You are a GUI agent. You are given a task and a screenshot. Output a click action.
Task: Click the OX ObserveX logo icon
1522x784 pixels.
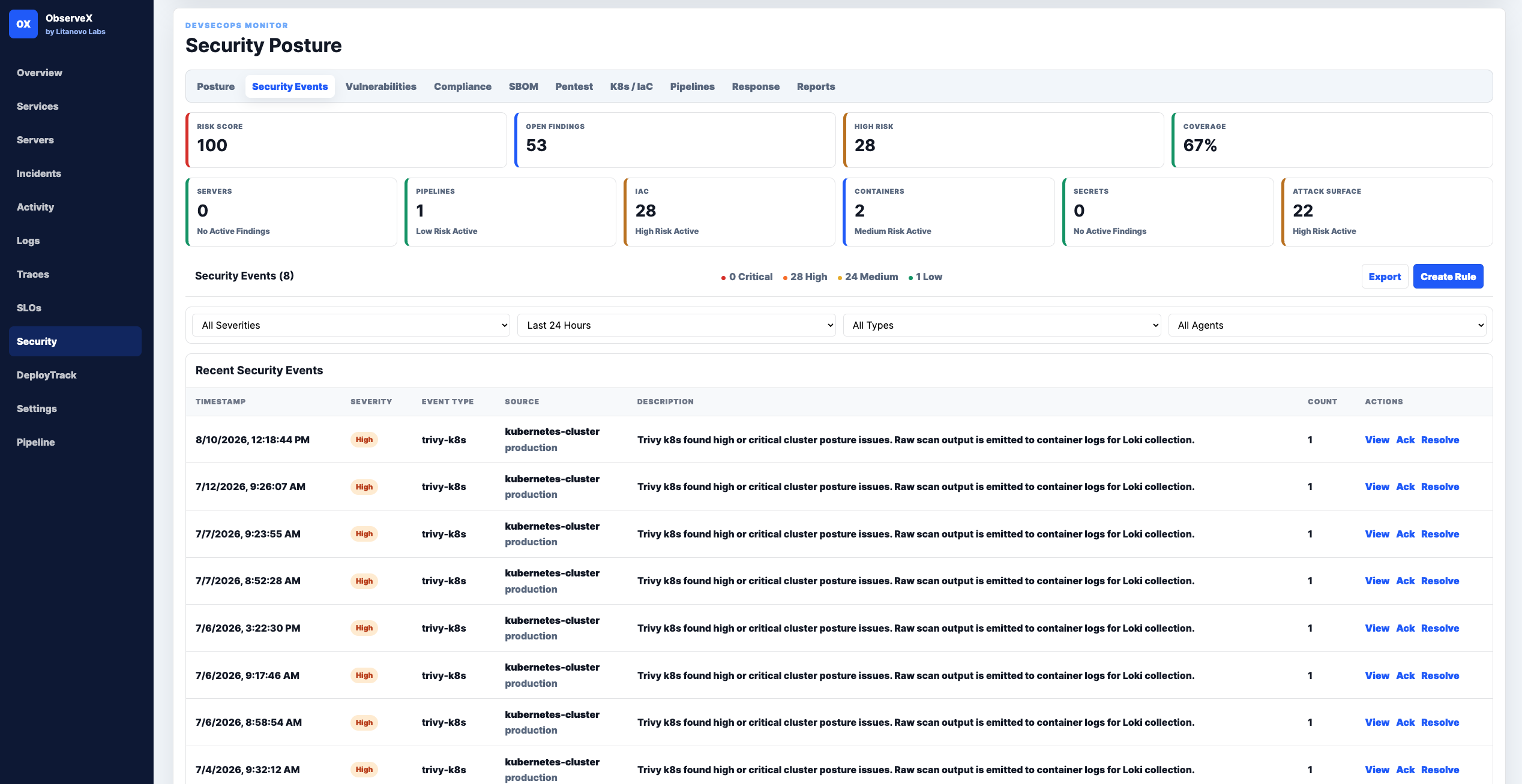[23, 24]
